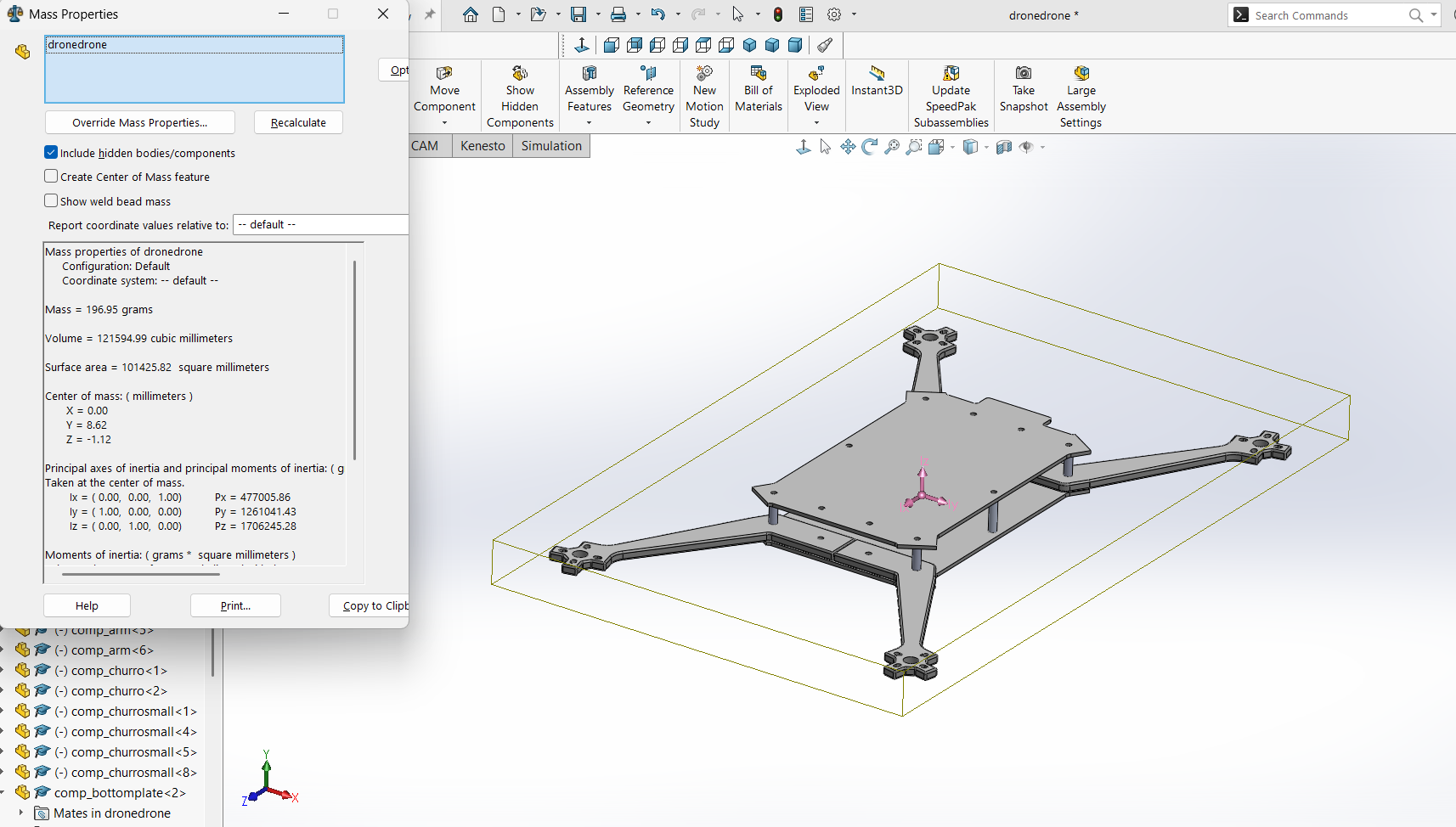This screenshot has height=827, width=1456.
Task: Click the Save icon
Action: click(x=578, y=14)
